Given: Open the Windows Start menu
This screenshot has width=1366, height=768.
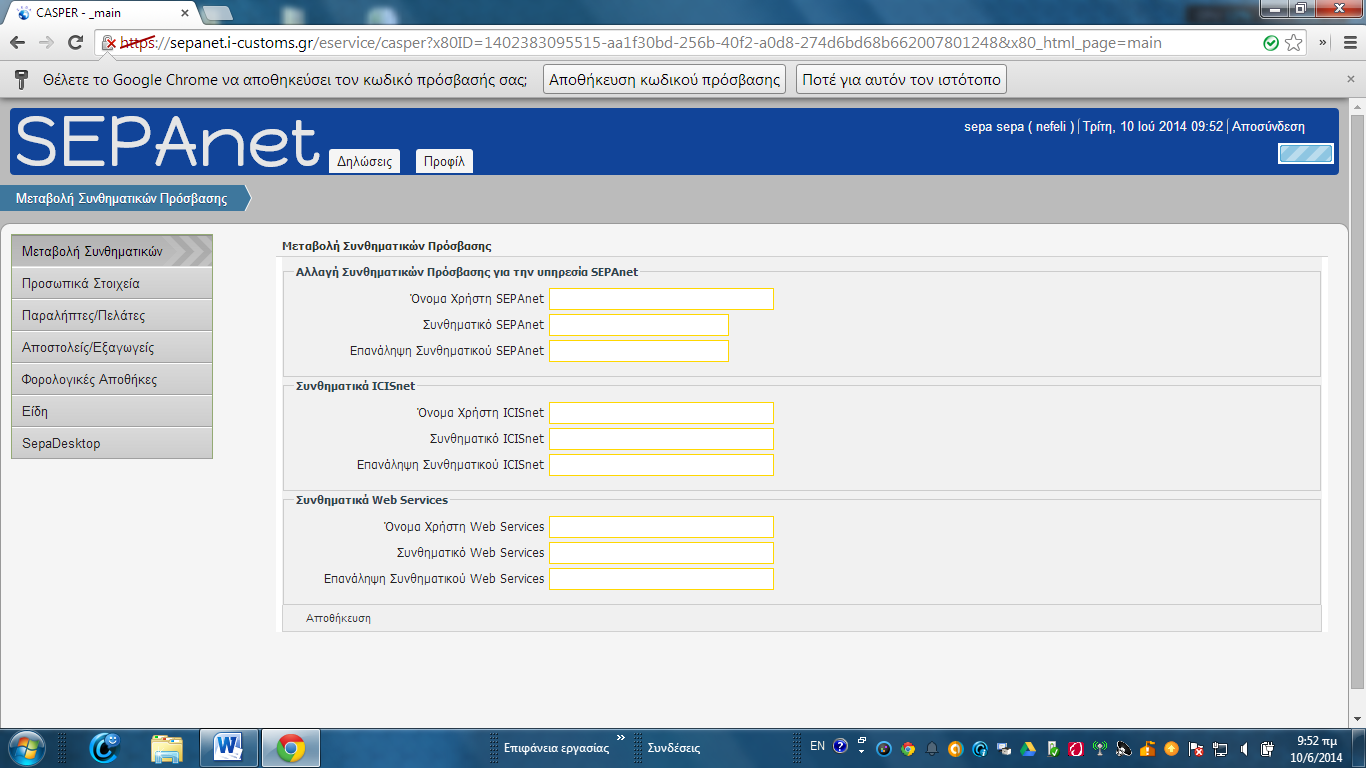Looking at the screenshot, I should point(25,748).
